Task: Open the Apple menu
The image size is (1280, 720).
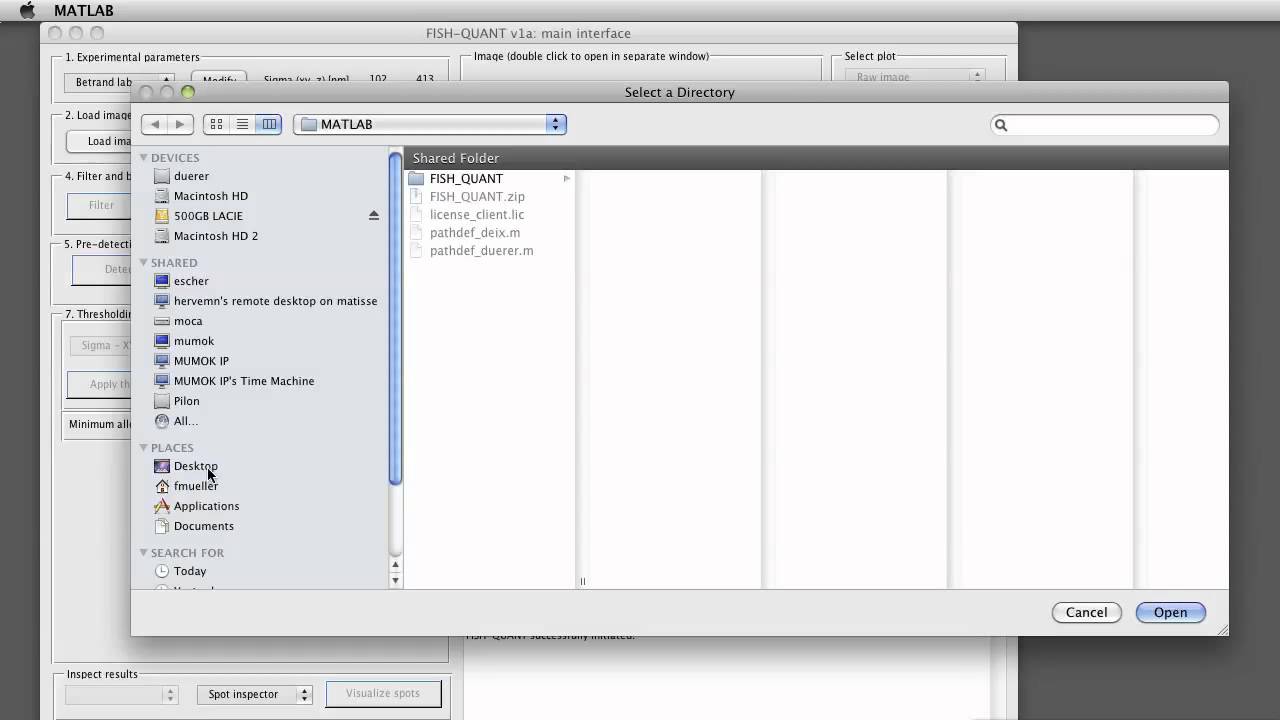Action: tap(27, 10)
